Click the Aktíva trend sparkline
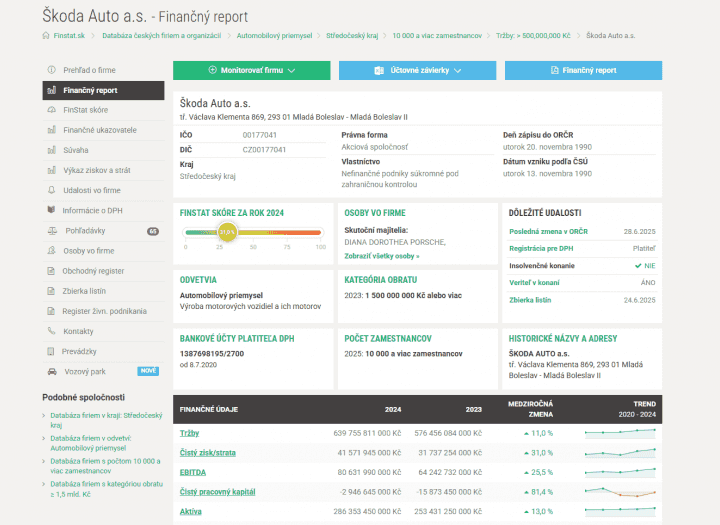Screen dimensions: 720x525 pos(620,511)
